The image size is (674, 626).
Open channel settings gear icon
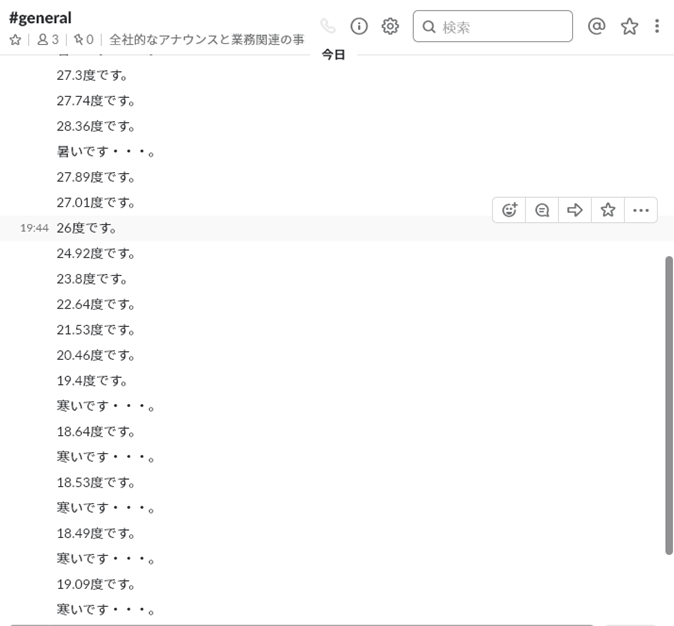click(390, 26)
